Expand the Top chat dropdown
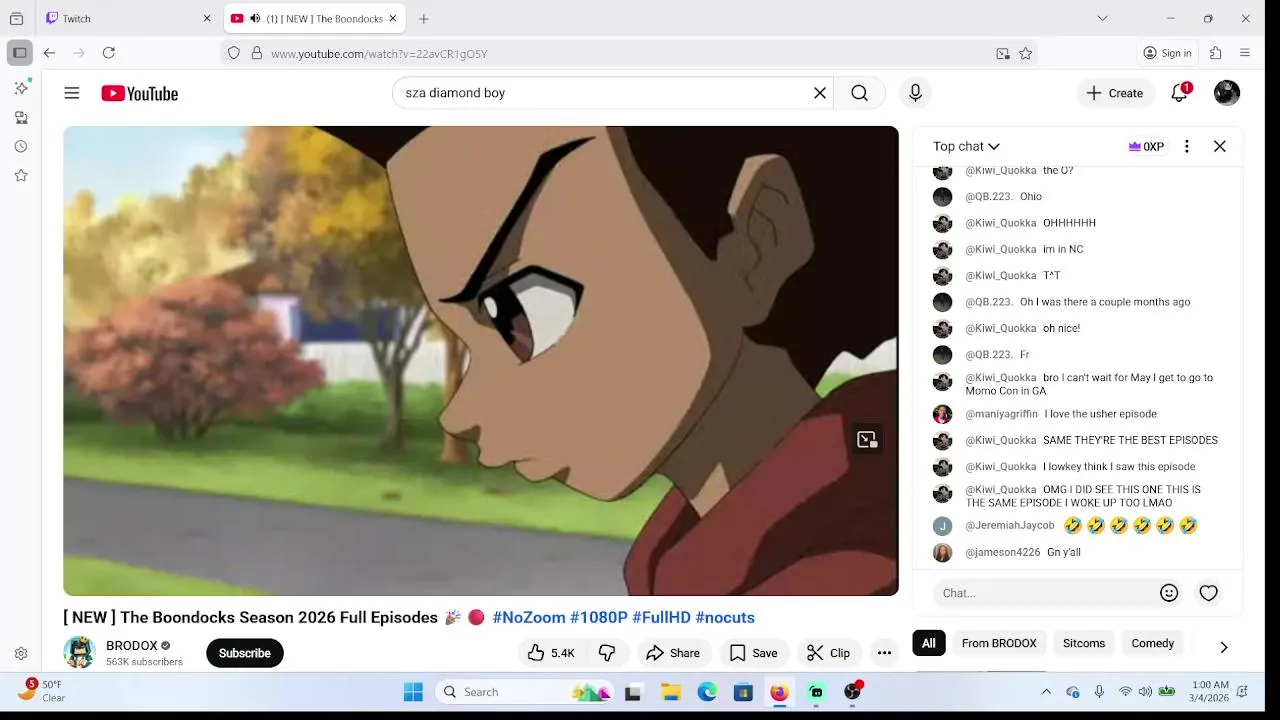Image resolution: width=1280 pixels, height=720 pixels. (966, 146)
